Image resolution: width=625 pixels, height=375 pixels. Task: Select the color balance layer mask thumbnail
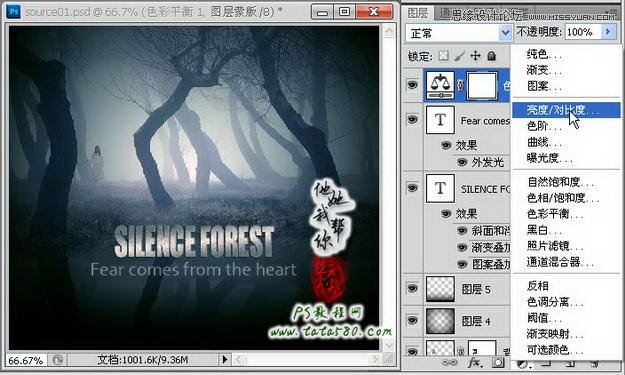pyautogui.click(x=482, y=85)
